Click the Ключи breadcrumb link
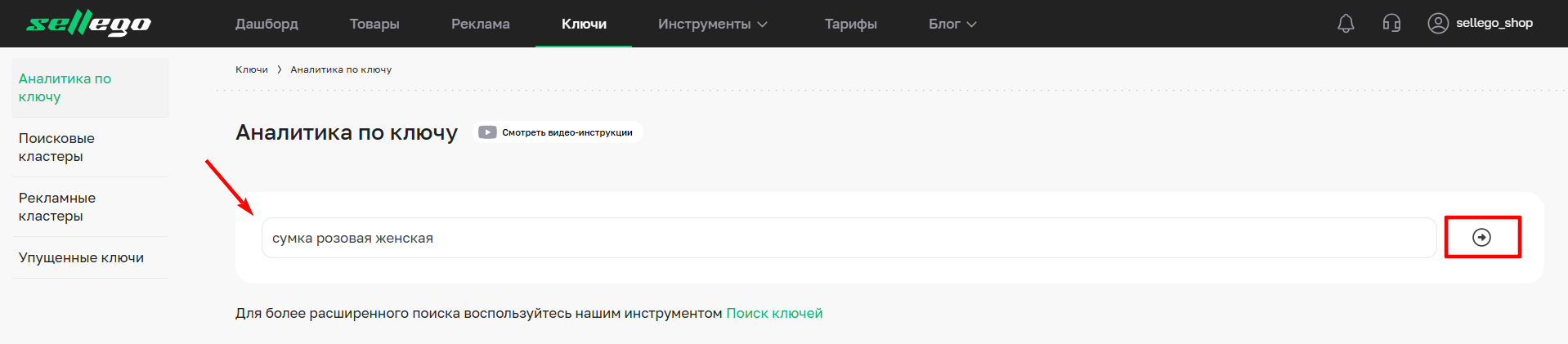This screenshot has height=344, width=1568. point(252,69)
